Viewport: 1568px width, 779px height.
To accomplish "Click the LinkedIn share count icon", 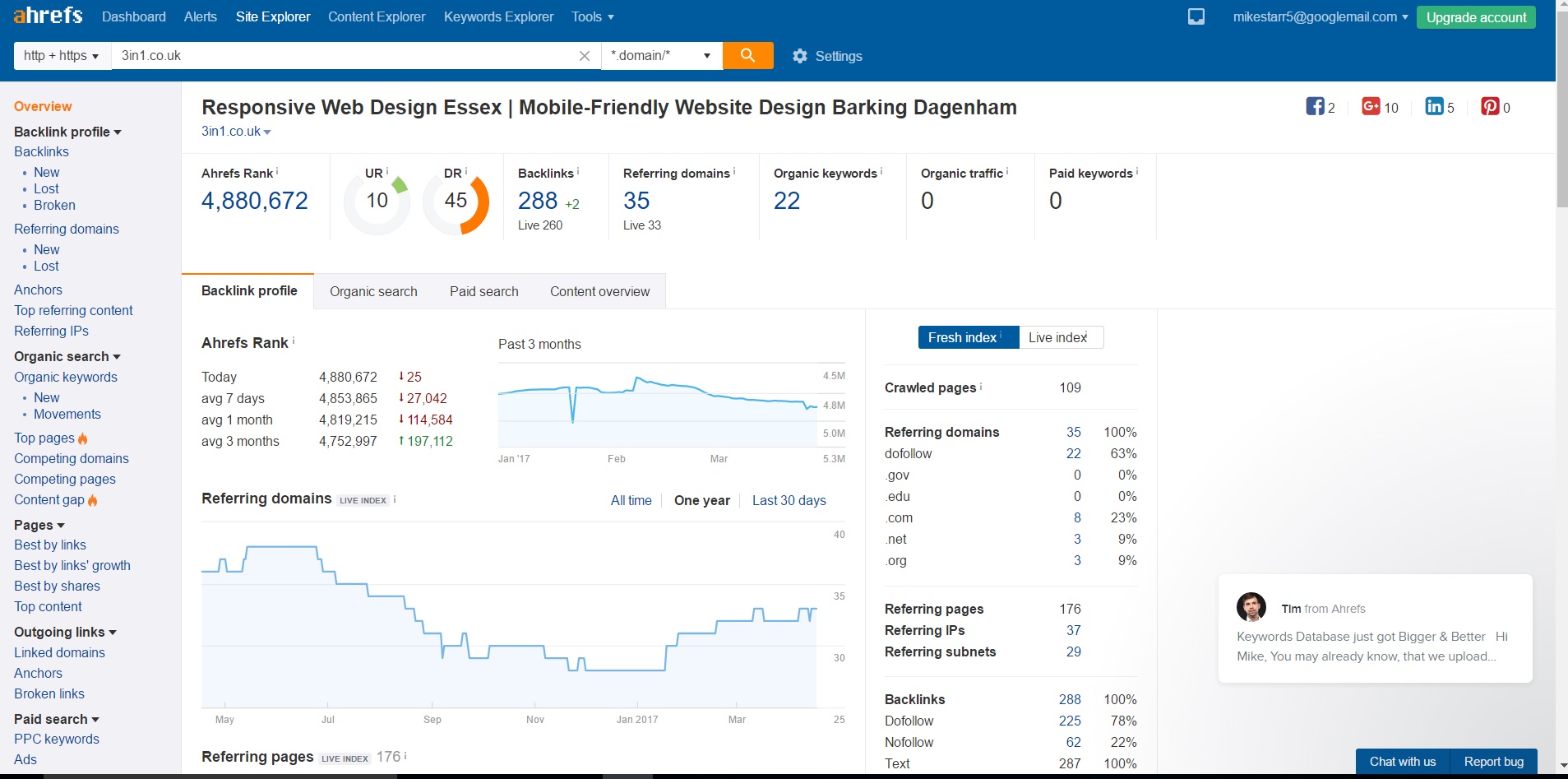I will click(1434, 106).
